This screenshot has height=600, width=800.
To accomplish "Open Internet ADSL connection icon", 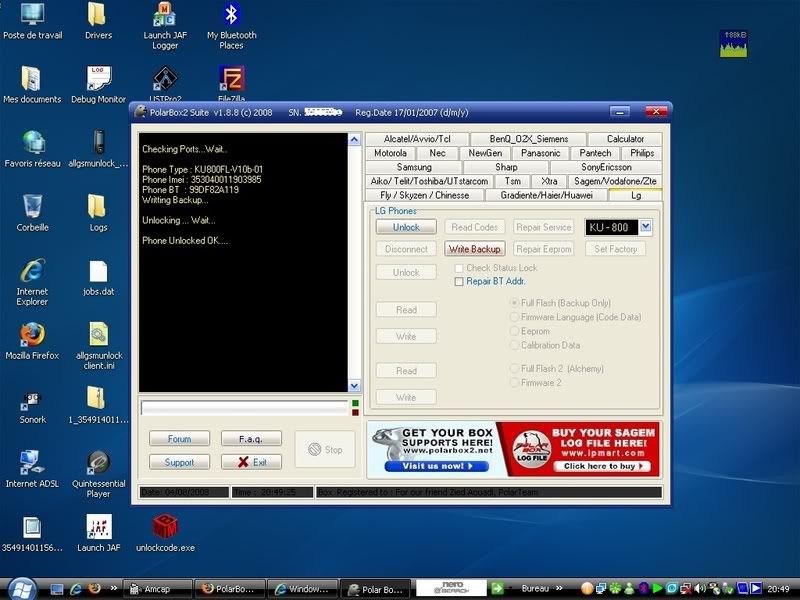I will point(32,469).
